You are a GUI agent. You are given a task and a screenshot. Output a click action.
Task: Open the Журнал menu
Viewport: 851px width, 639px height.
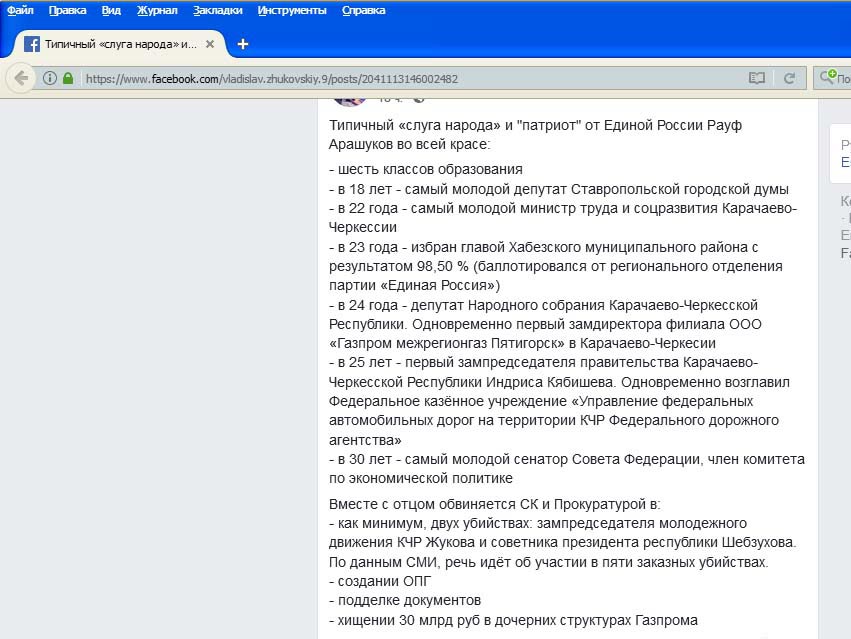157,10
